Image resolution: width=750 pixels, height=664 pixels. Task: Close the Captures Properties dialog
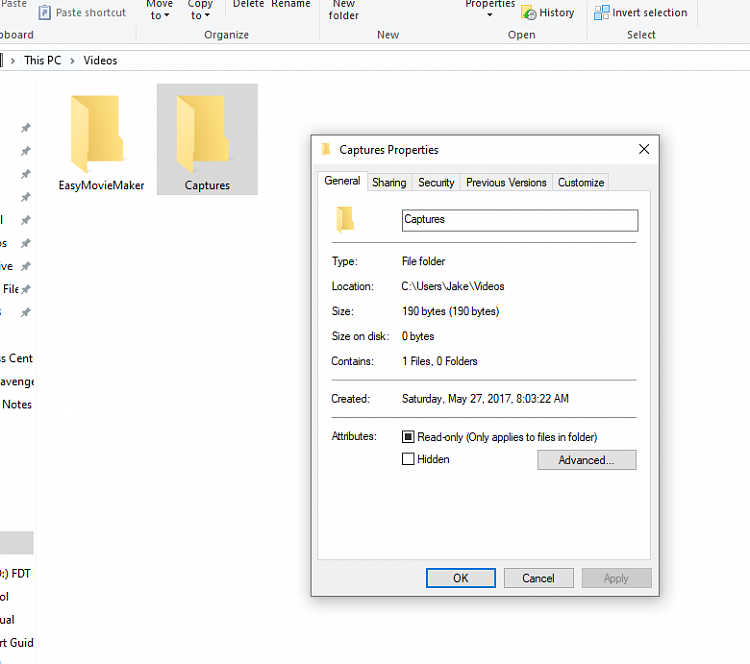point(644,149)
